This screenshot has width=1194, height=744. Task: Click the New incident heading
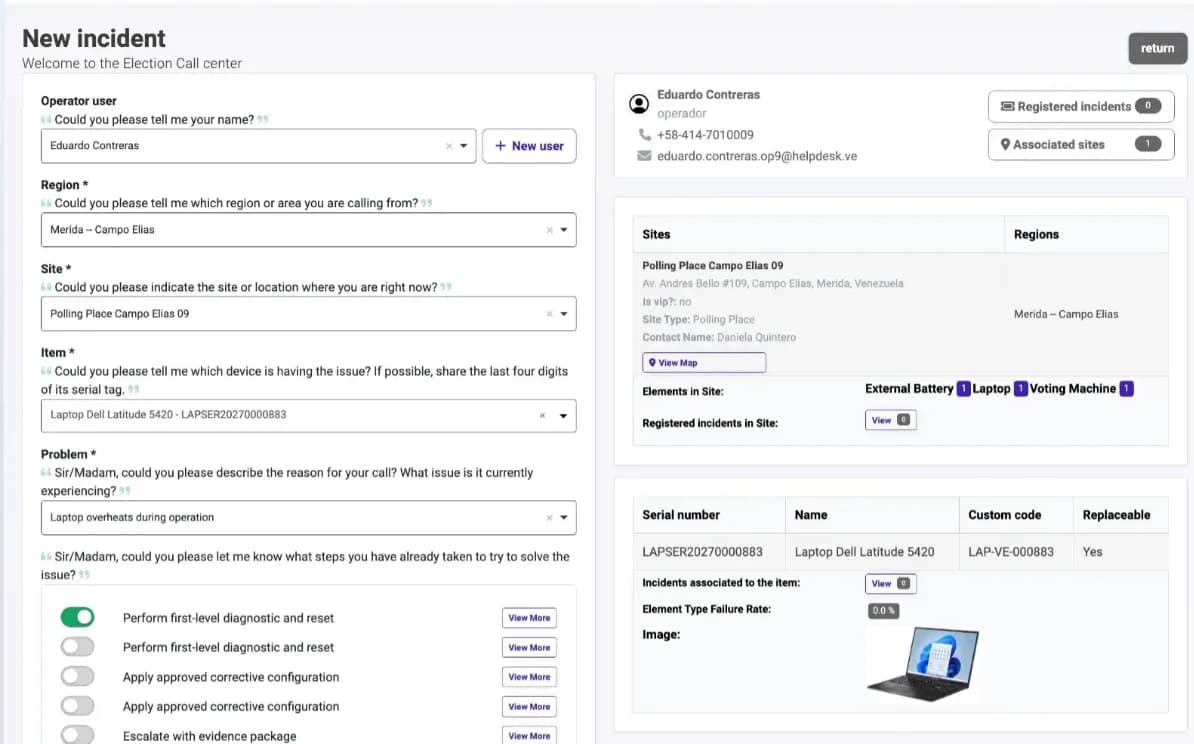click(x=94, y=38)
